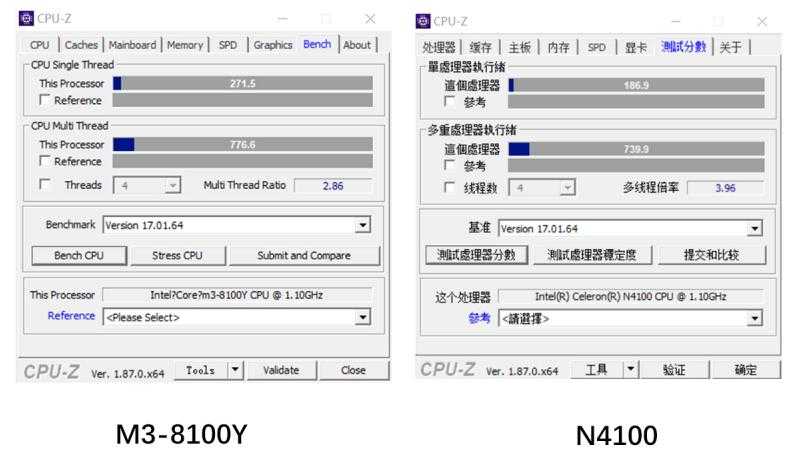Tick the single-thread 參考 checkbox in the right window
The width and height of the screenshot is (800, 463).
tap(449, 102)
